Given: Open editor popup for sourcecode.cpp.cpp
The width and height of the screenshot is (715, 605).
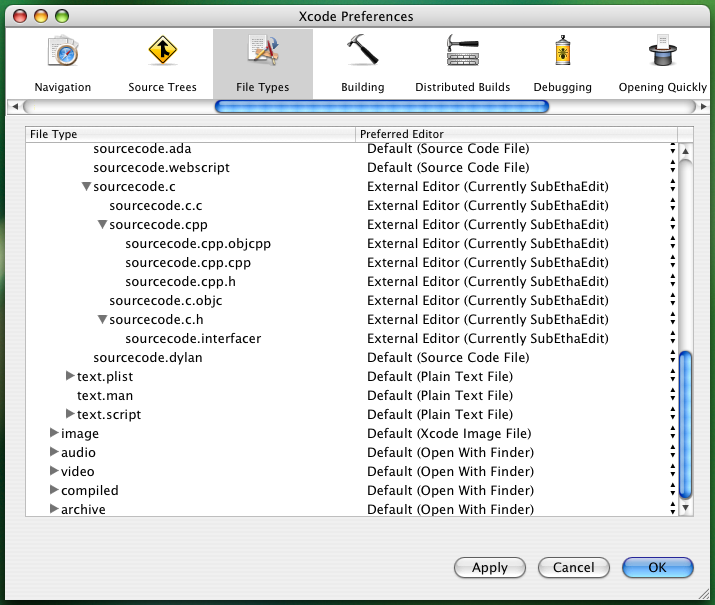Looking at the screenshot, I should click(673, 262).
